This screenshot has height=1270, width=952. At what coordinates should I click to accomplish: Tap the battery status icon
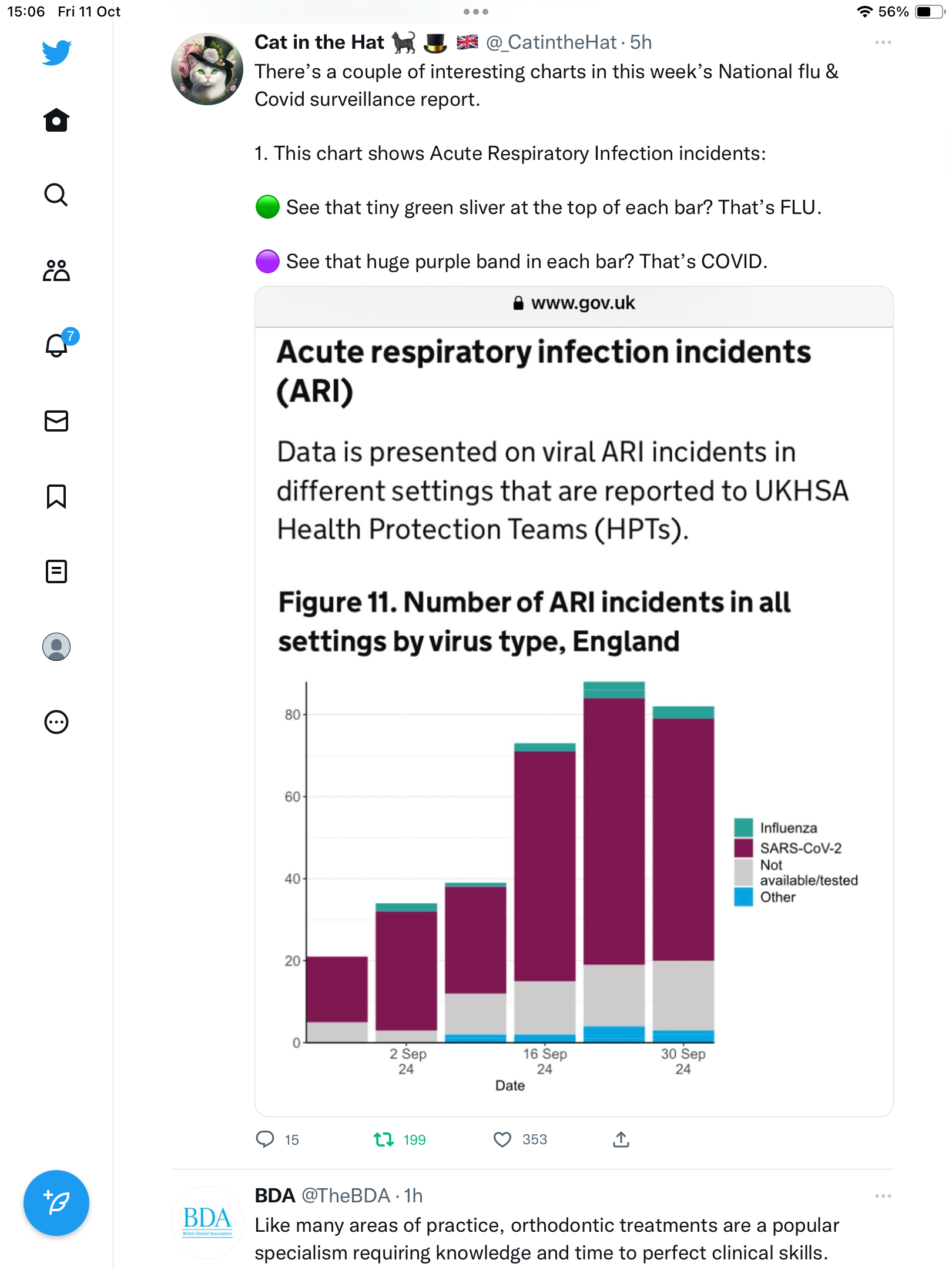pyautogui.click(x=930, y=12)
